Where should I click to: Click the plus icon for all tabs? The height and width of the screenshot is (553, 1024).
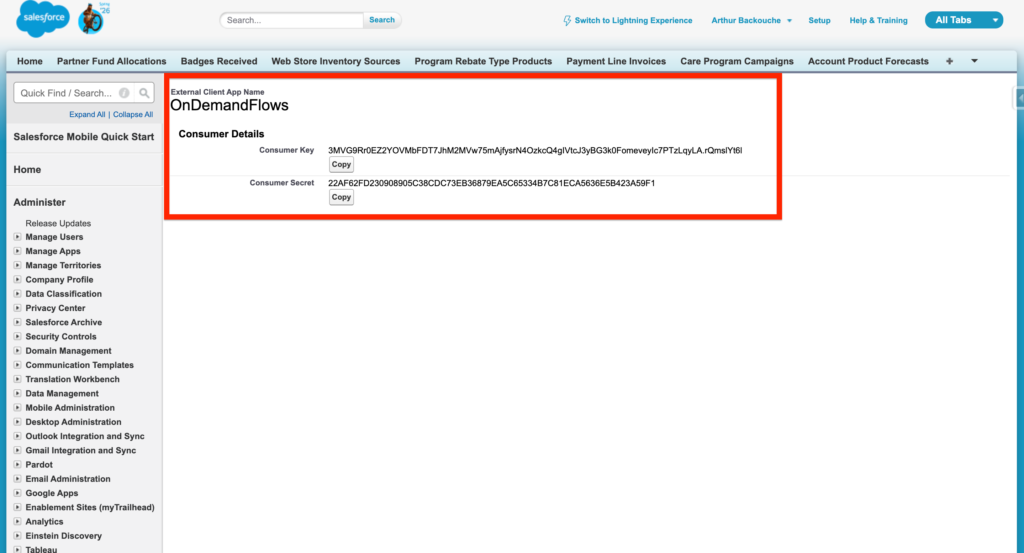[950, 61]
